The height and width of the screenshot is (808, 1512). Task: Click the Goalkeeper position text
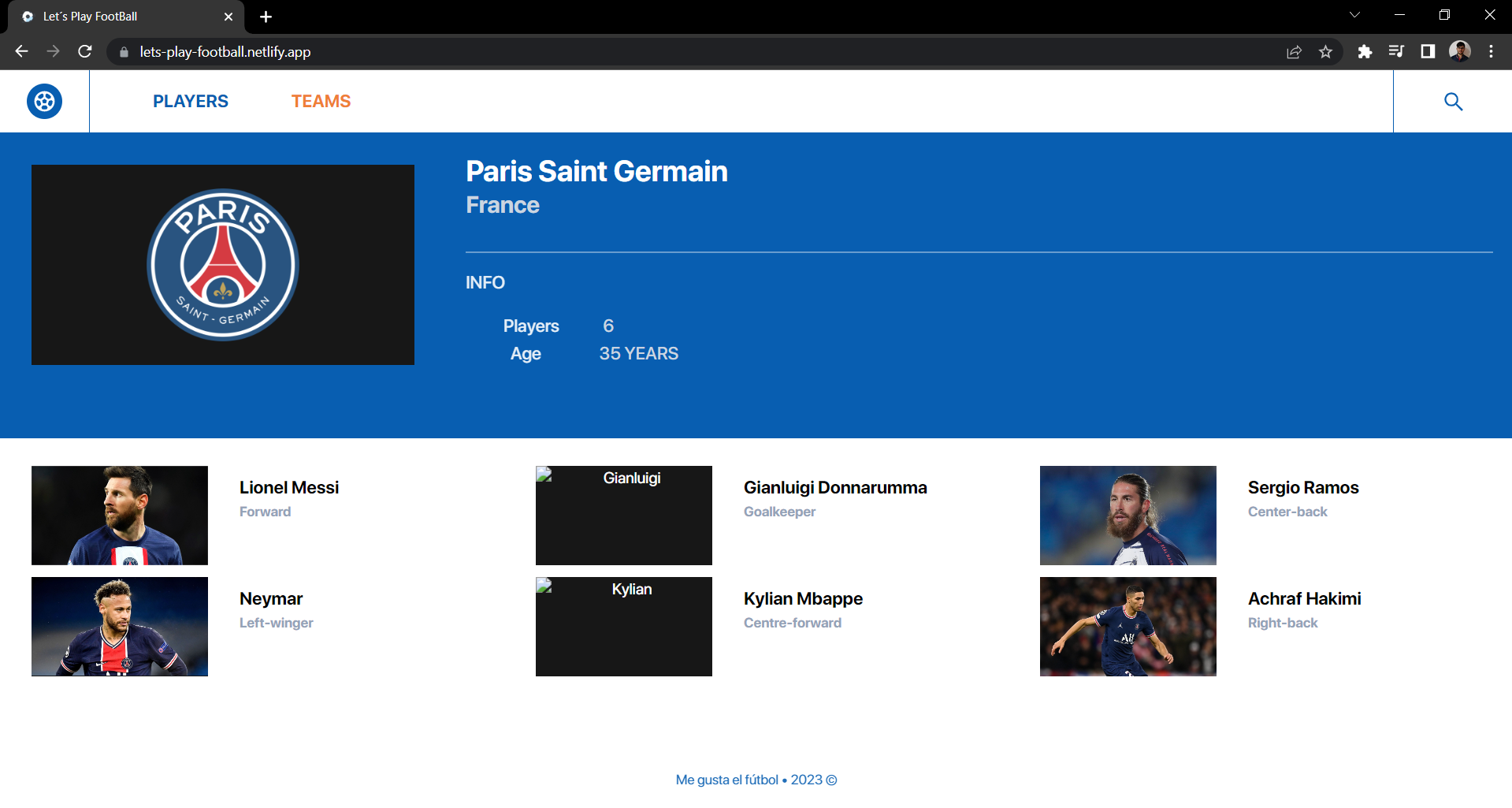[x=780, y=512]
